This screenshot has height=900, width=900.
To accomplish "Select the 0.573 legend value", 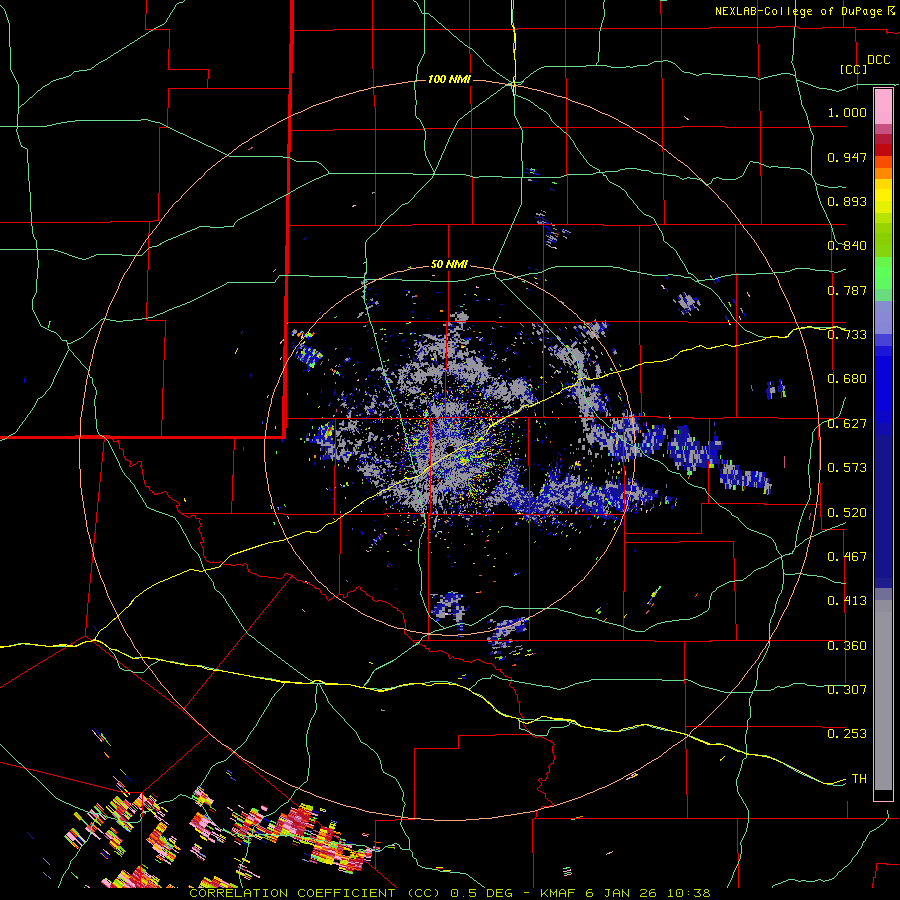I will coord(847,468).
